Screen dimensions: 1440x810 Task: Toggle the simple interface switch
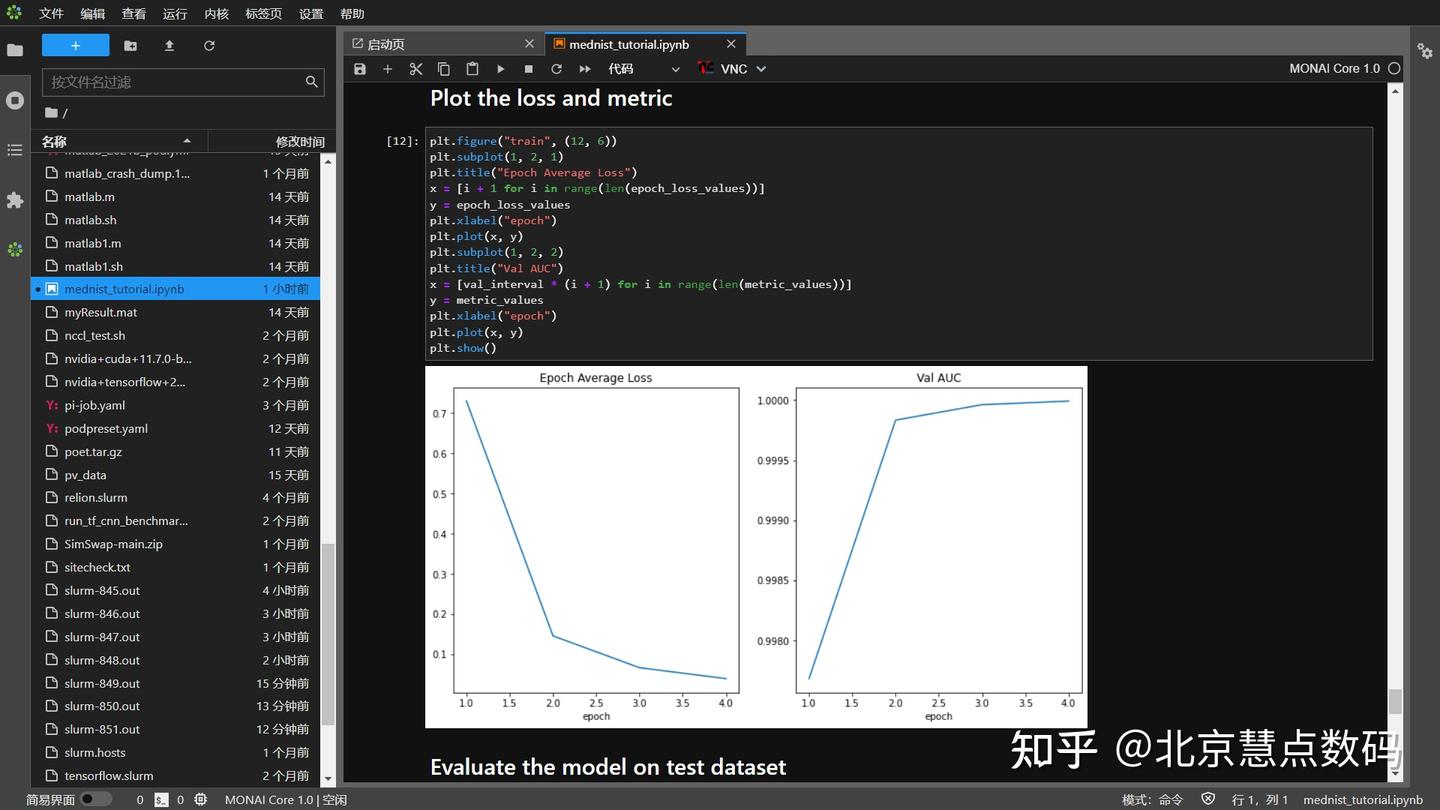[x=96, y=799]
